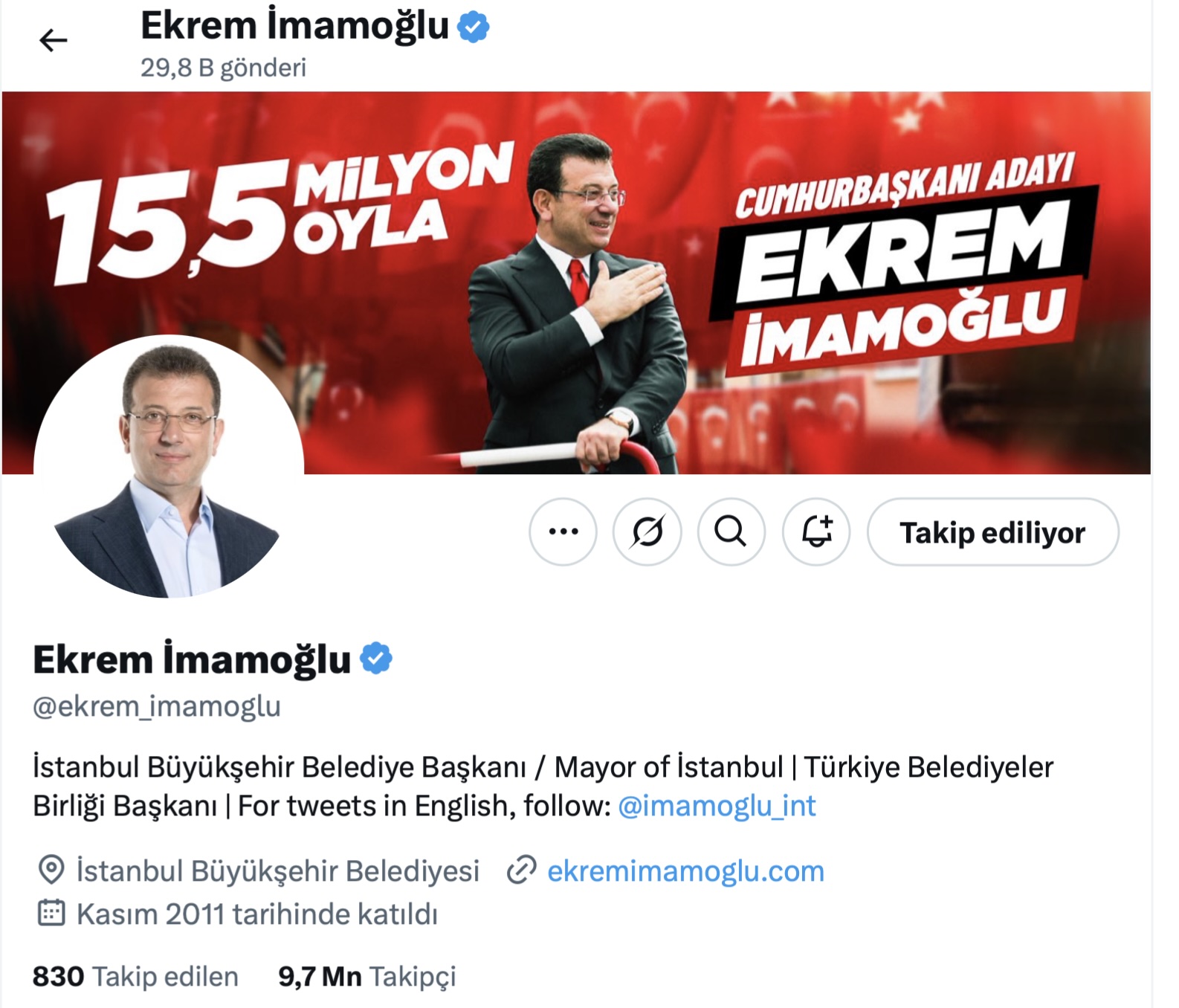Click the Grok profile summary icon
Image resolution: width=1179 pixels, height=1008 pixels.
647,532
